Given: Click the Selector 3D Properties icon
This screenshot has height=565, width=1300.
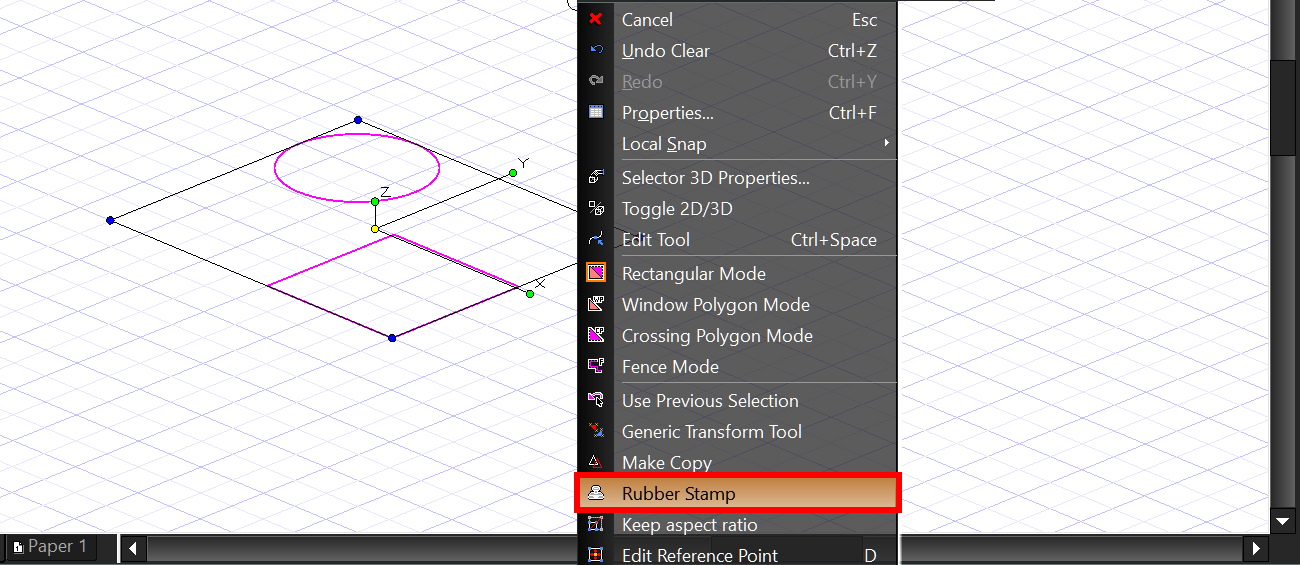Looking at the screenshot, I should tap(596, 177).
